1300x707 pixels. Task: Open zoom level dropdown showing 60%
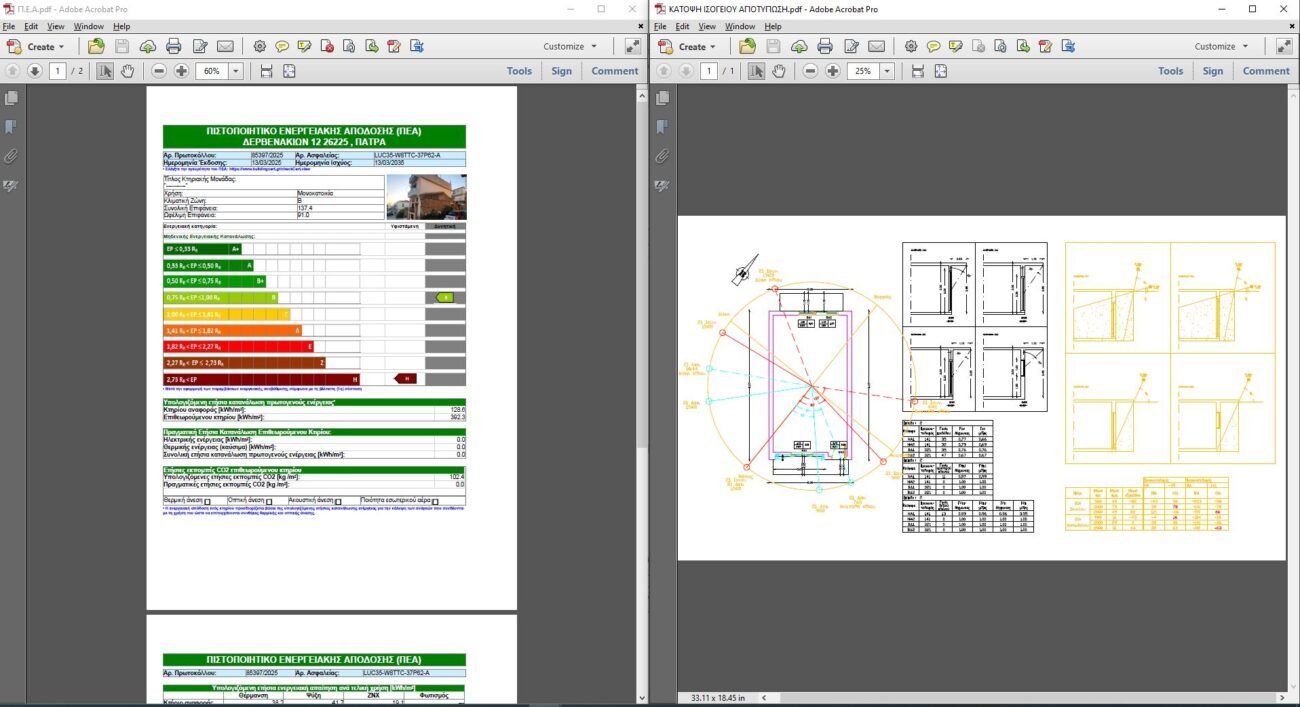(236, 71)
